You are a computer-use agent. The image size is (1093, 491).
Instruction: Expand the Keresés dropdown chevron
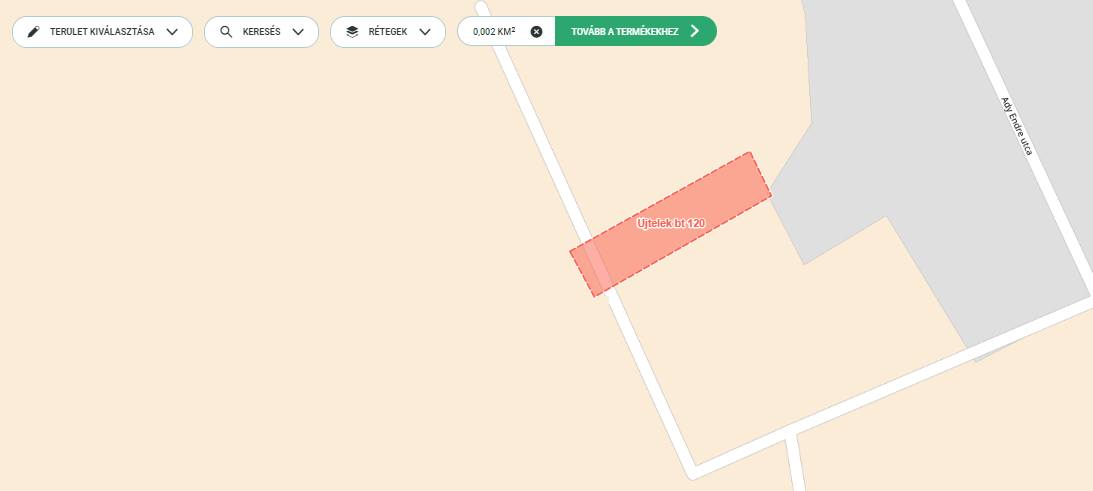298,32
